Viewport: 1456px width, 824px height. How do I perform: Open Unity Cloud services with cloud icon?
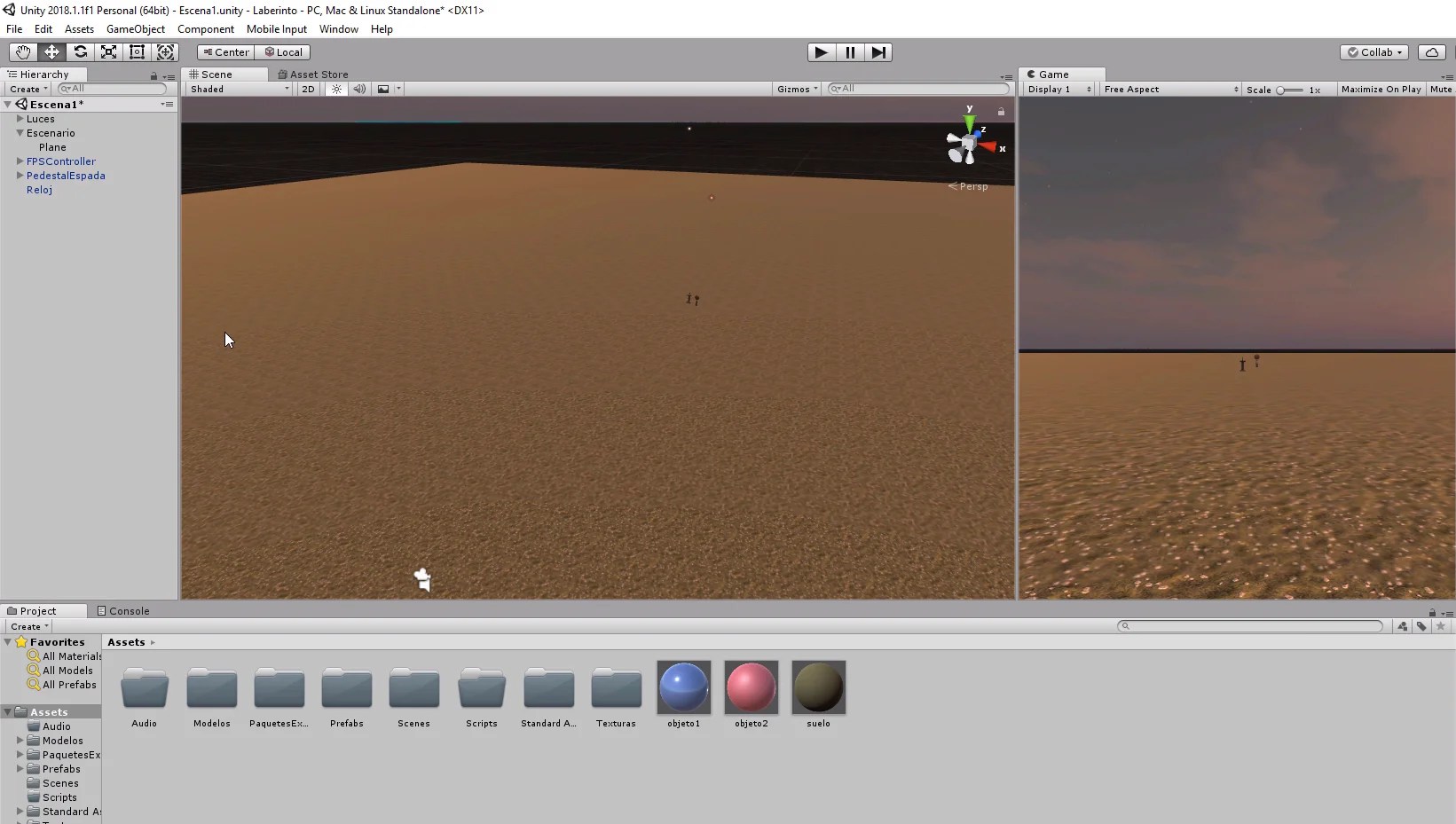(1432, 52)
